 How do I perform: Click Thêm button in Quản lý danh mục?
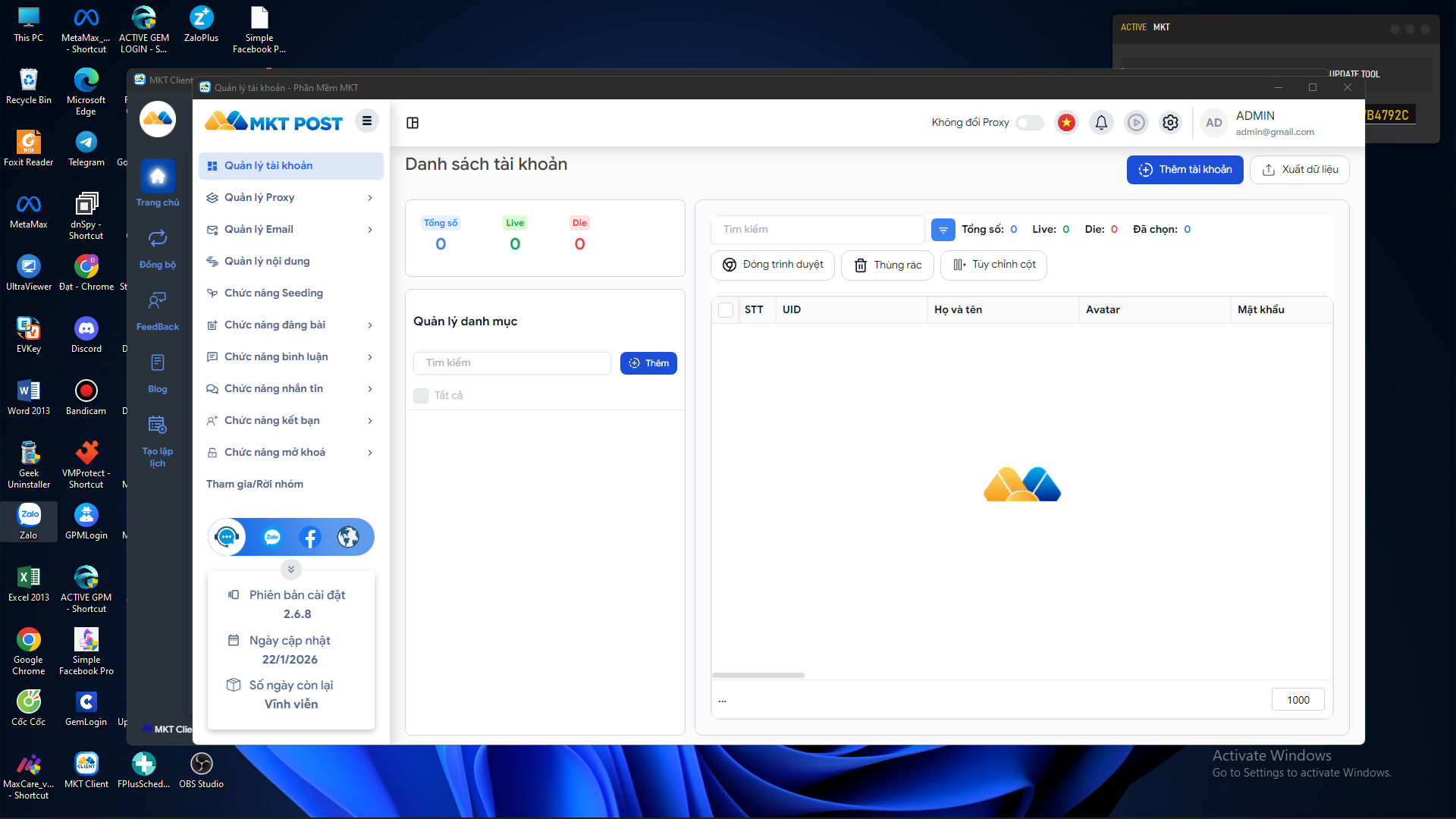(648, 363)
